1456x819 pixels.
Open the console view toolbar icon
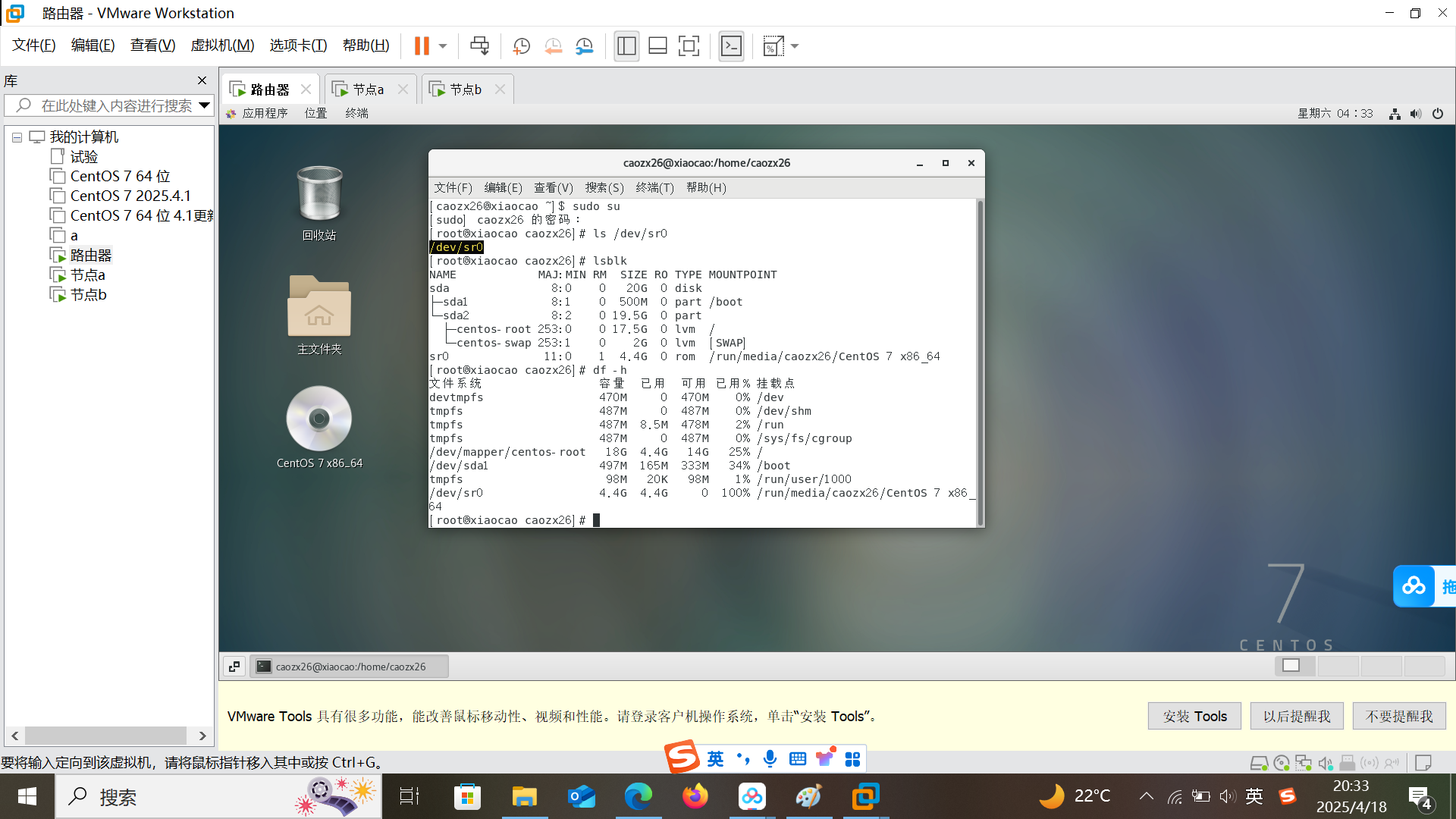(731, 46)
